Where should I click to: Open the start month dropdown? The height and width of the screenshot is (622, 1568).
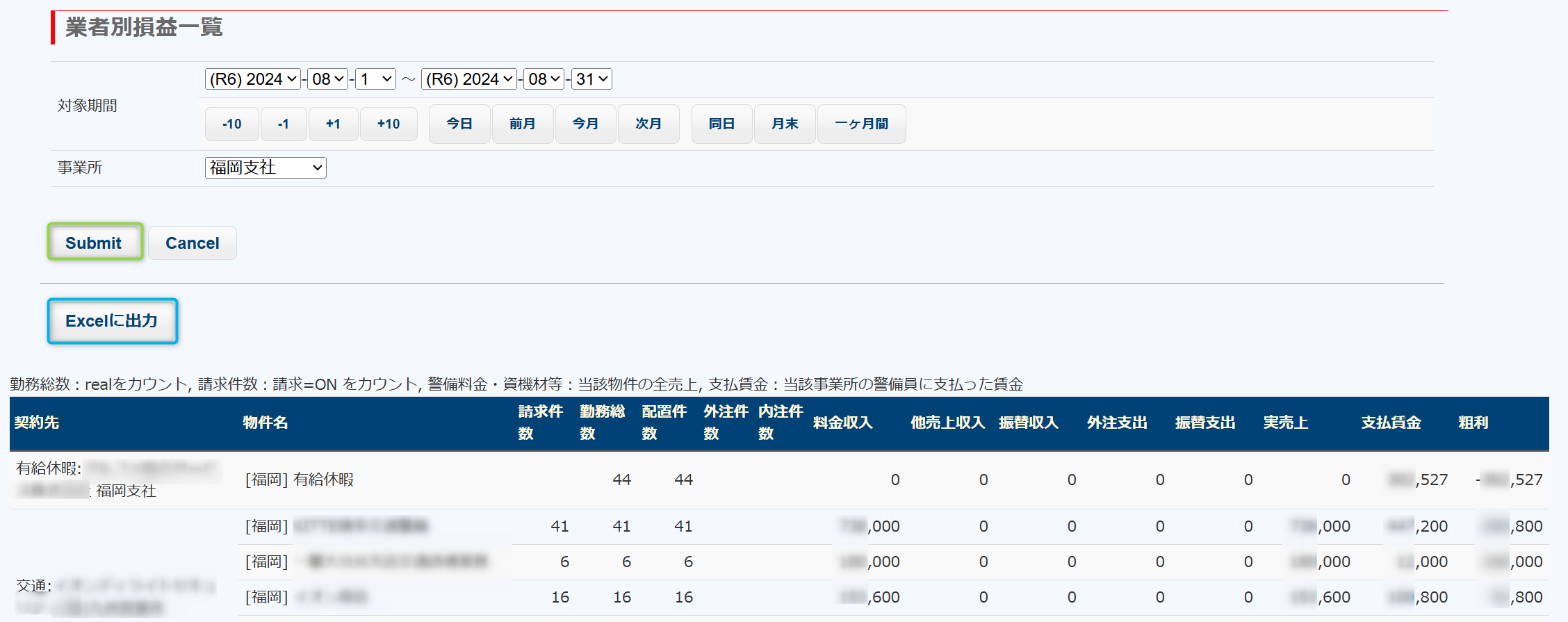328,79
